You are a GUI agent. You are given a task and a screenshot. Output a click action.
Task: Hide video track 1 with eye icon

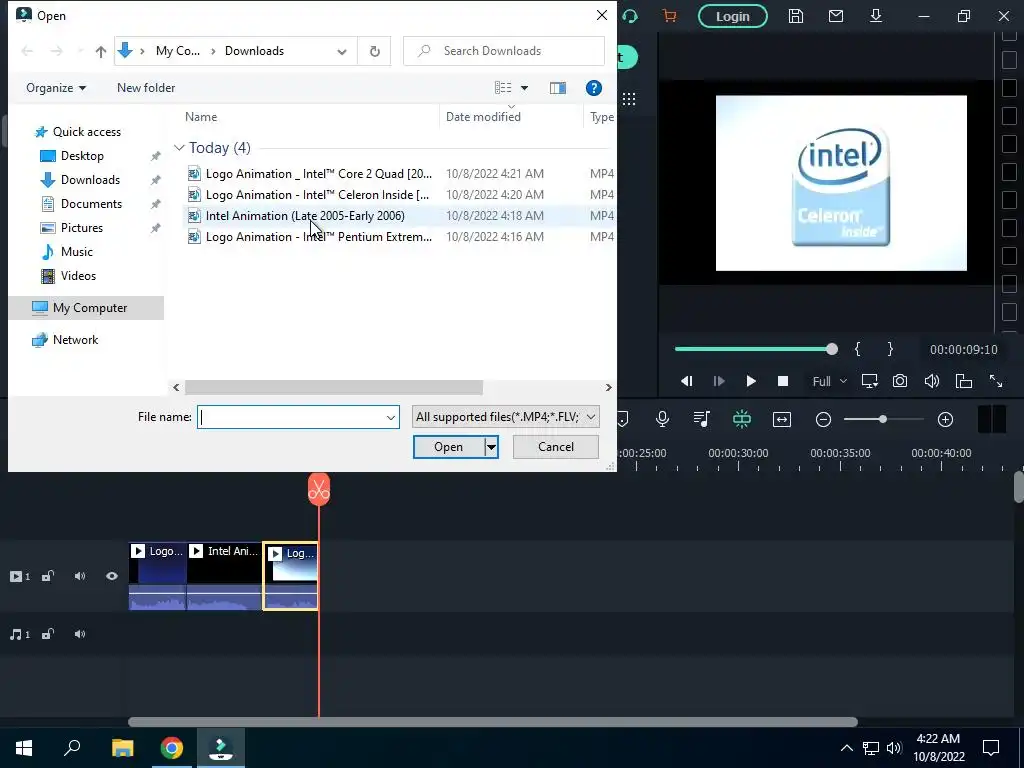point(112,576)
